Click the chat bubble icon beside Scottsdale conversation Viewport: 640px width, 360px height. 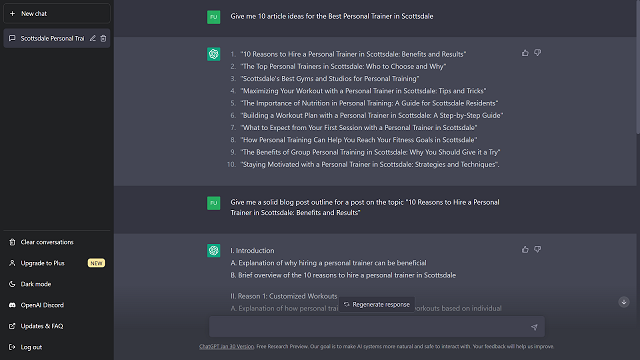[x=12, y=38]
